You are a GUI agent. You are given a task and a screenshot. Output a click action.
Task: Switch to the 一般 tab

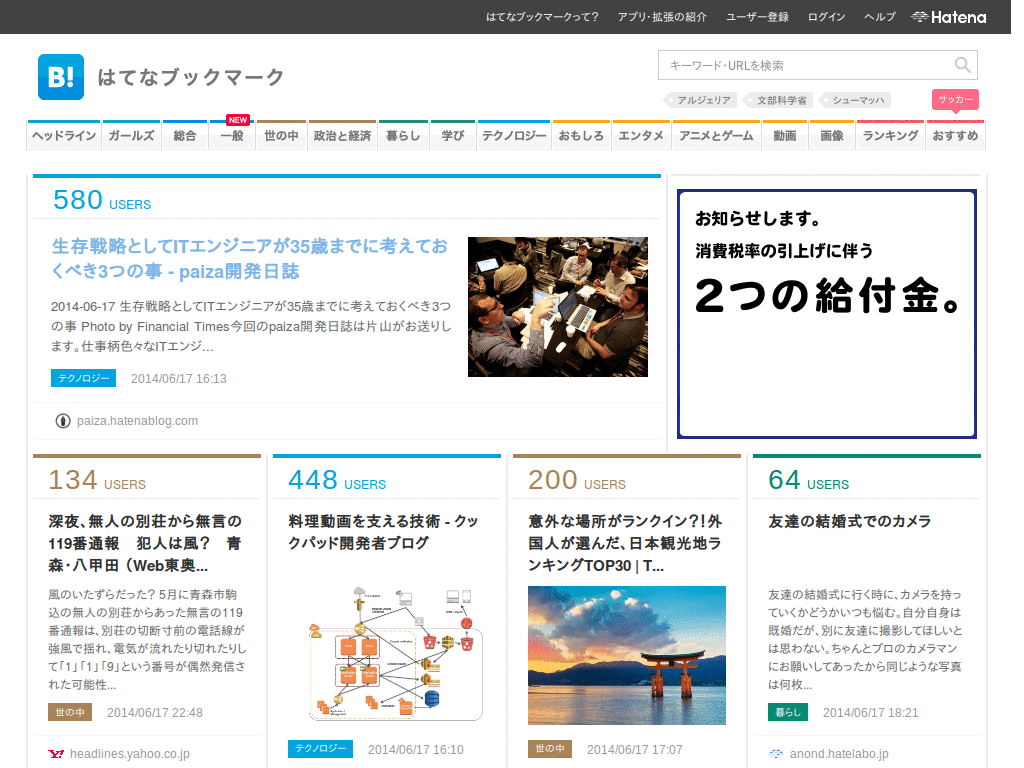click(x=232, y=136)
